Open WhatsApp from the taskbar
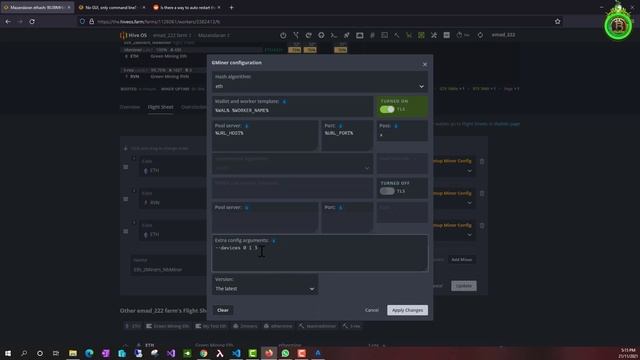 click(285, 353)
